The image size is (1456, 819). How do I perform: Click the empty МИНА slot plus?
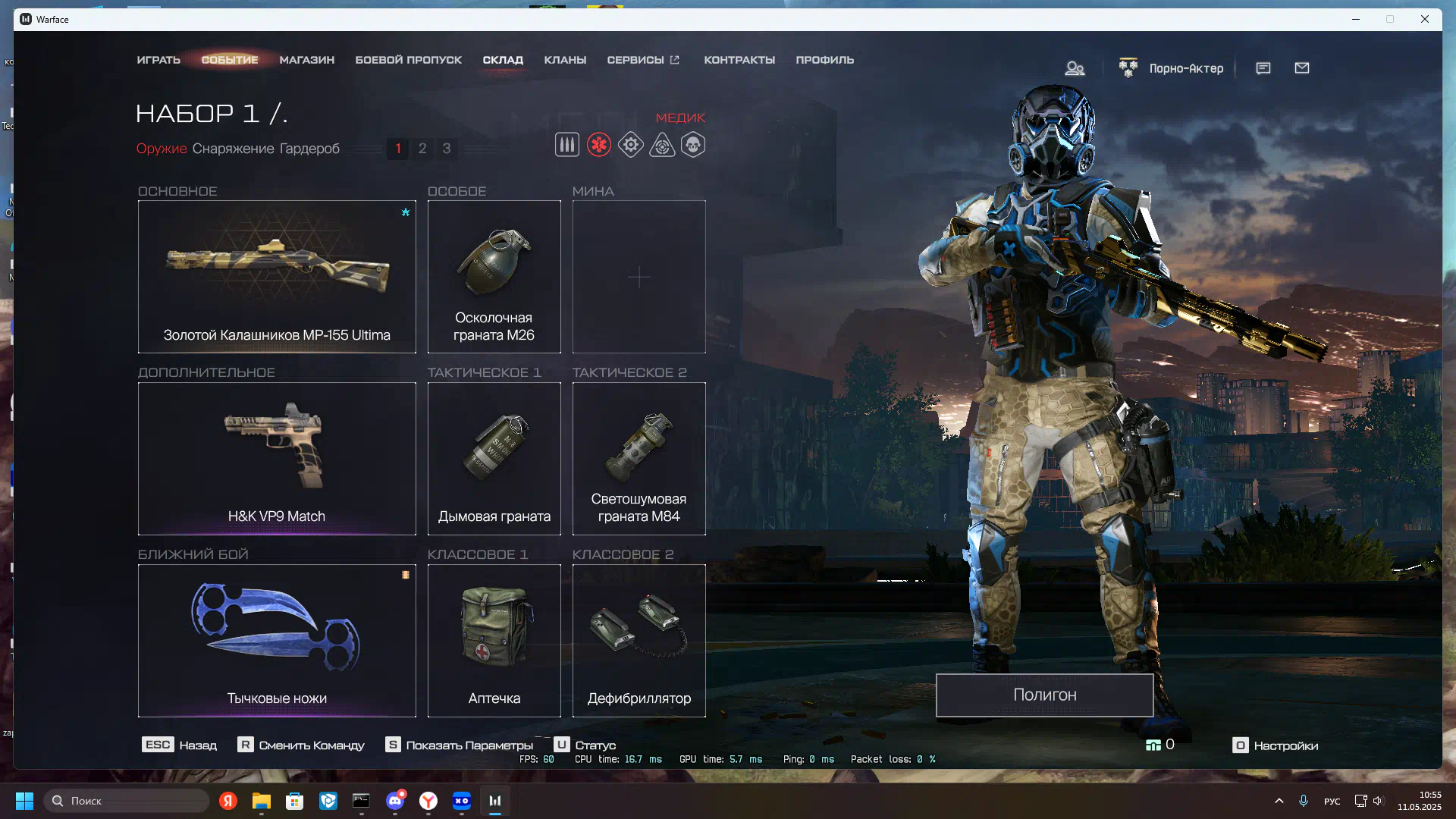(639, 277)
